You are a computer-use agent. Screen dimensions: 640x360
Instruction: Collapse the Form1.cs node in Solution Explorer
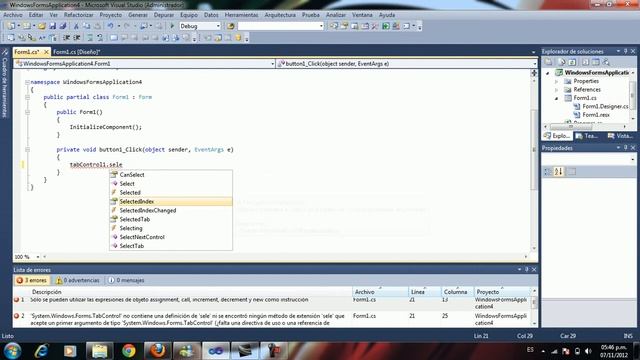tap(556, 98)
